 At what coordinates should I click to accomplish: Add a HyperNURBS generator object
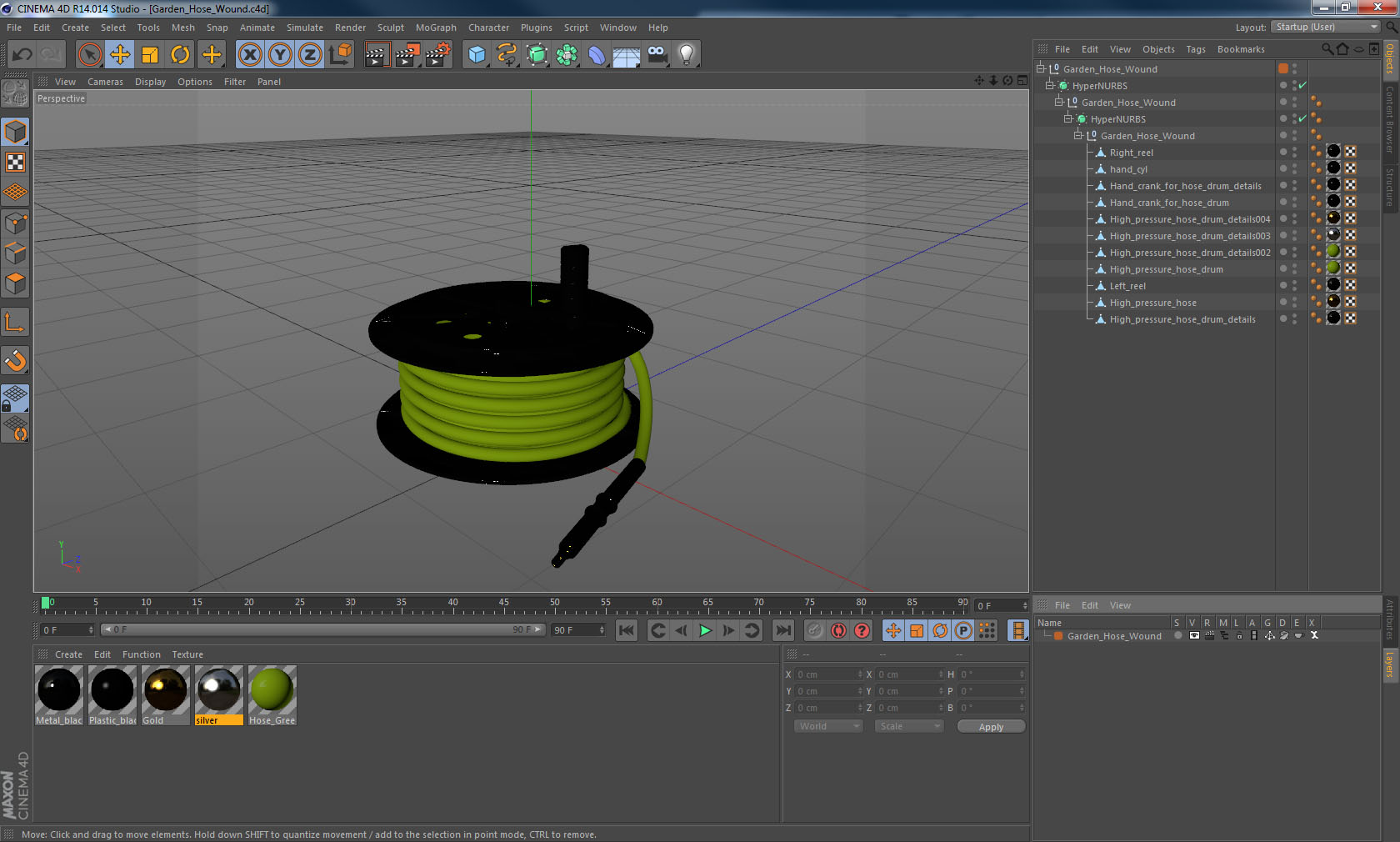(537, 55)
